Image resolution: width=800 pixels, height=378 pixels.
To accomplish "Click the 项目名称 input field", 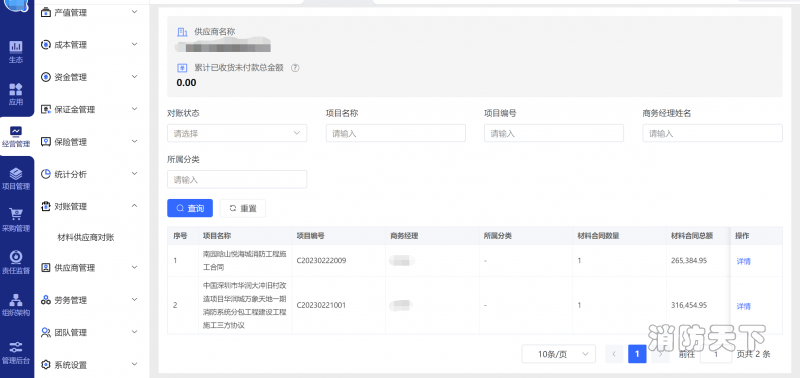I will [396, 133].
